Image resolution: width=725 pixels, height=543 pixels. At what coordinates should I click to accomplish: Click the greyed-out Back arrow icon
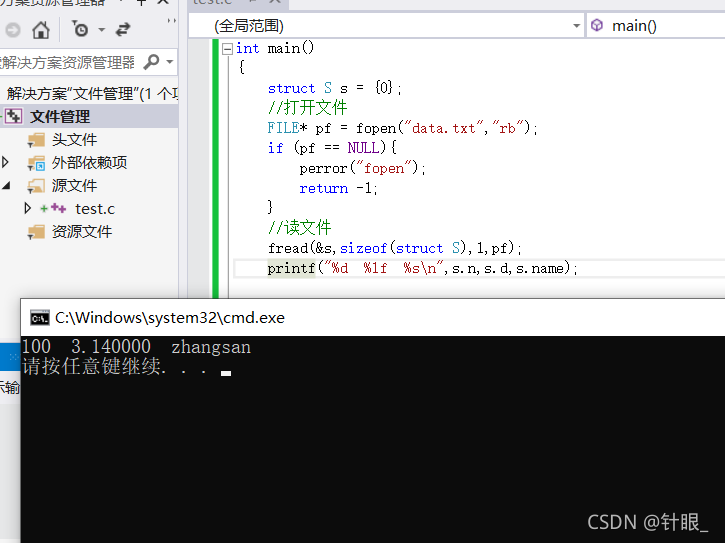click(13, 30)
